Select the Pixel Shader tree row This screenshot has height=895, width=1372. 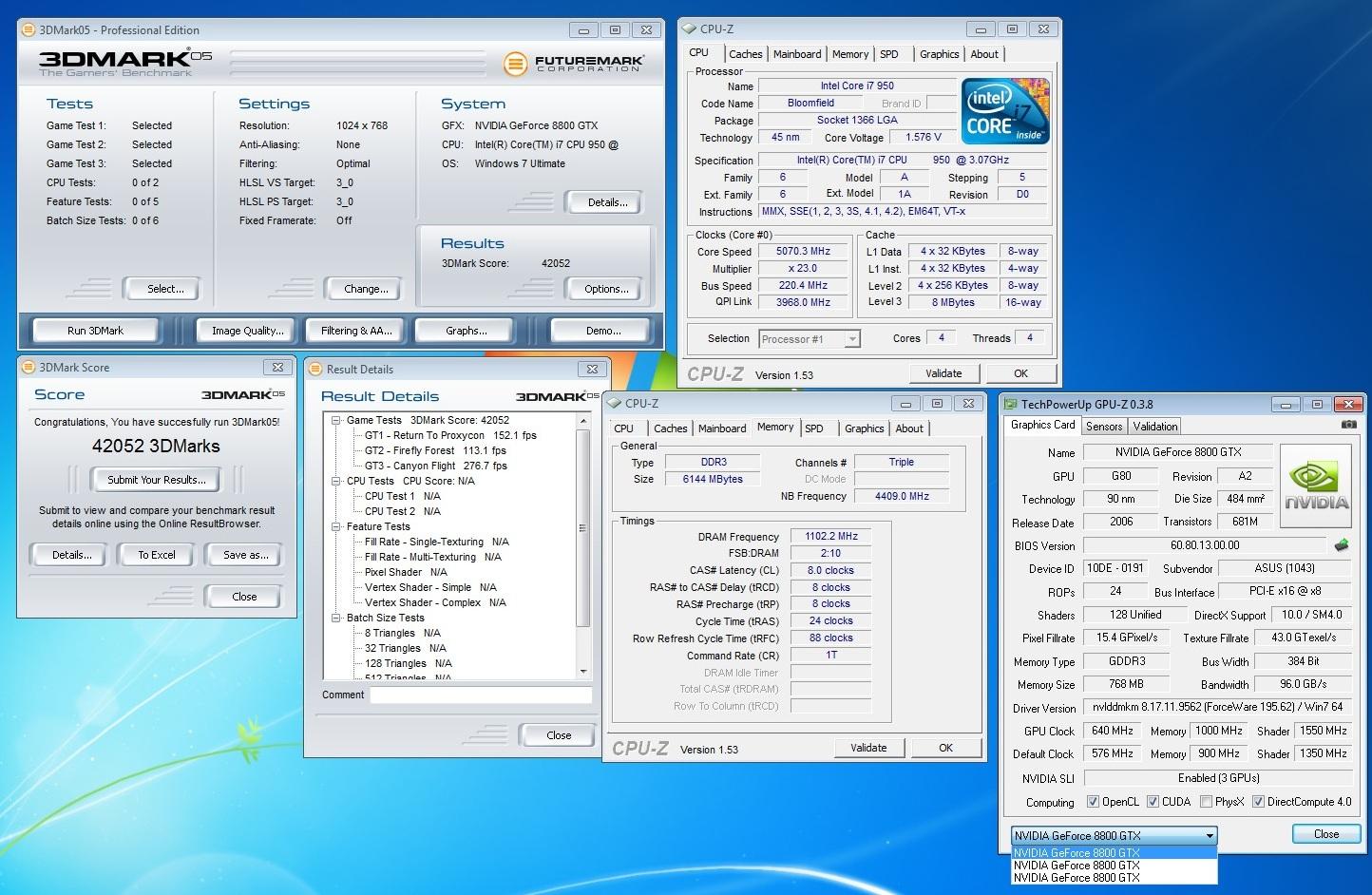click(406, 572)
